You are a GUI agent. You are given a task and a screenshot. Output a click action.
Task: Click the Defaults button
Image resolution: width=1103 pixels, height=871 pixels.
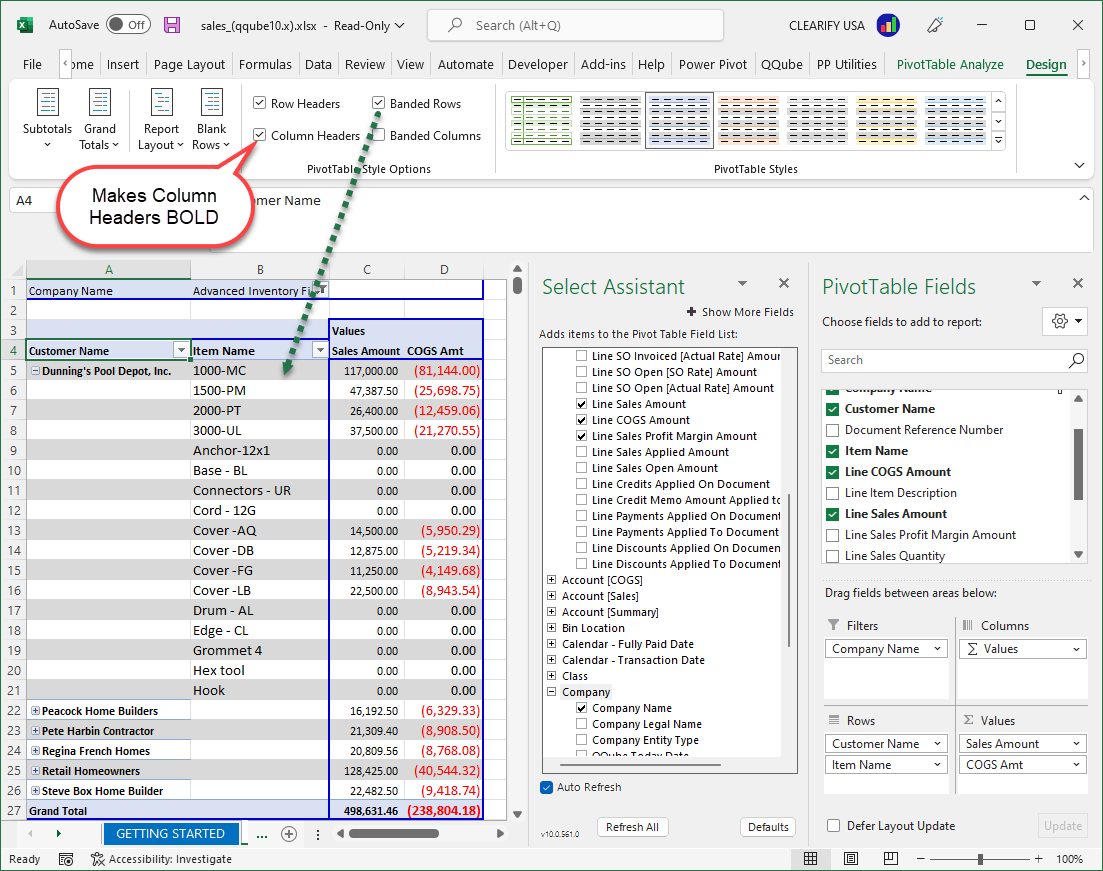coord(768,827)
